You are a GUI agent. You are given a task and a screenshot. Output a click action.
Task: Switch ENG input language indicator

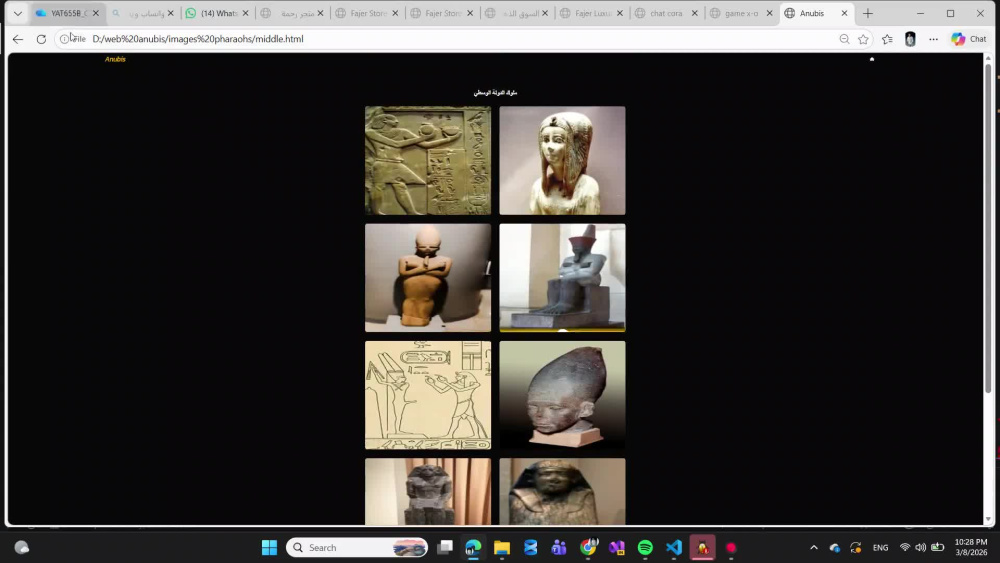pyautogui.click(x=881, y=548)
